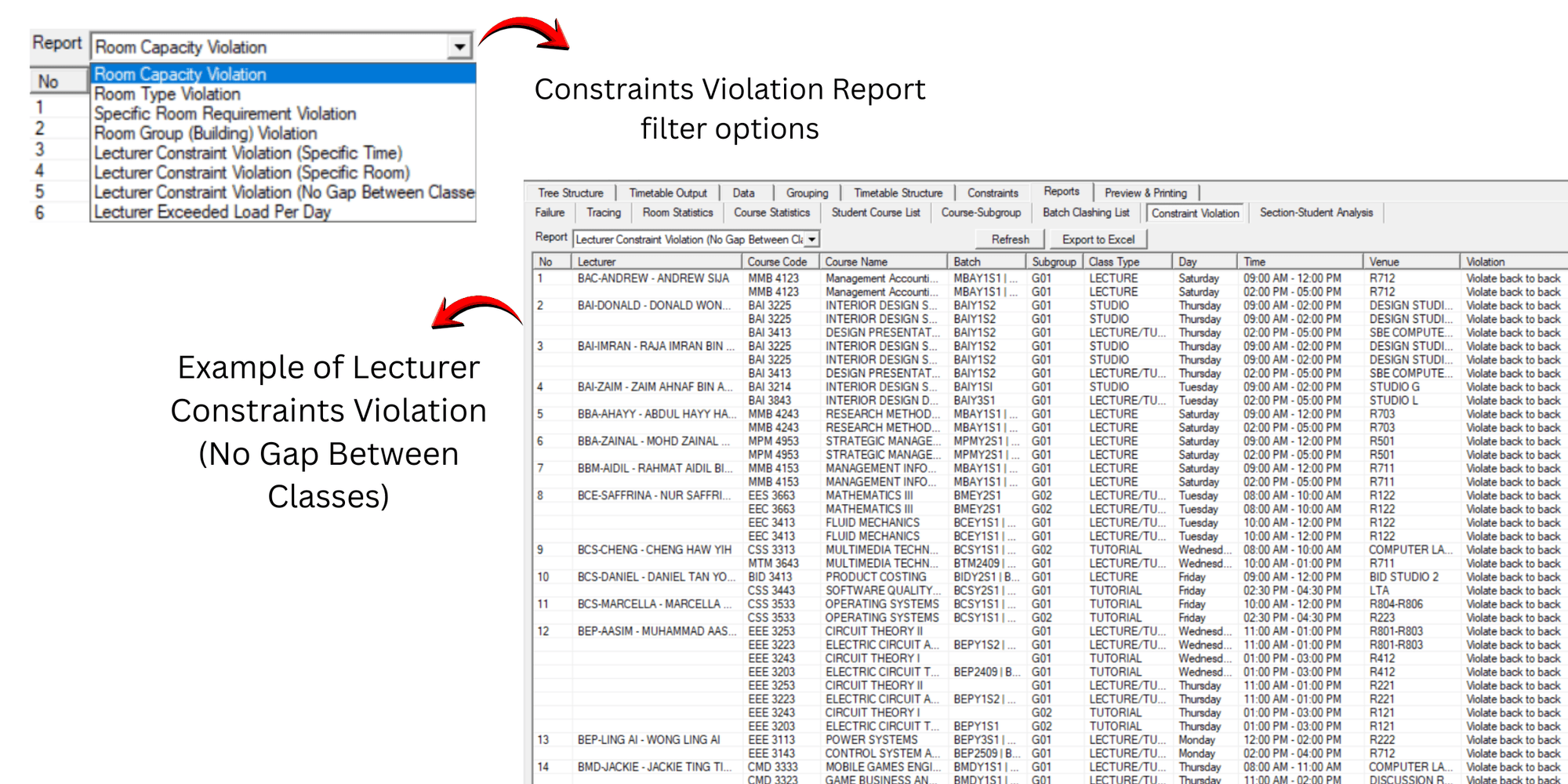Screen dimensions: 1568x784
Task: Select the Constraint Violation sub-tab
Action: (x=1195, y=213)
